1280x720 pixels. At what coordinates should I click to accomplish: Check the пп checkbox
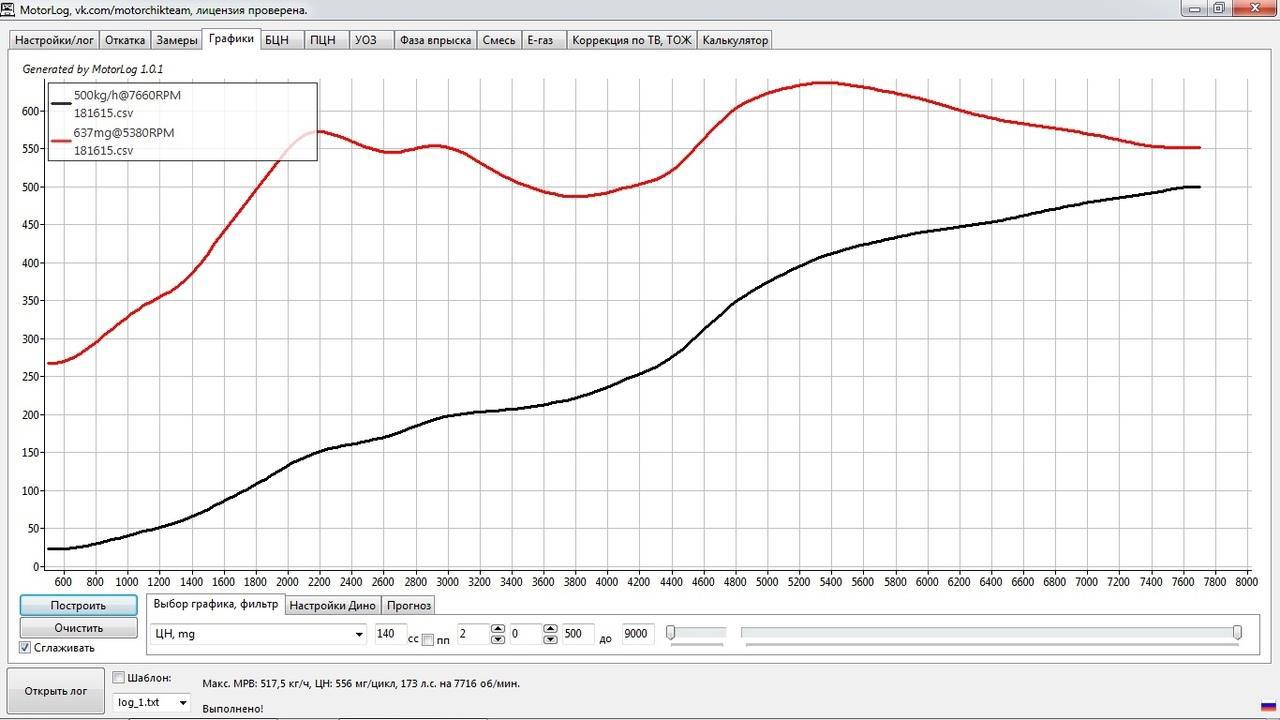pos(428,640)
